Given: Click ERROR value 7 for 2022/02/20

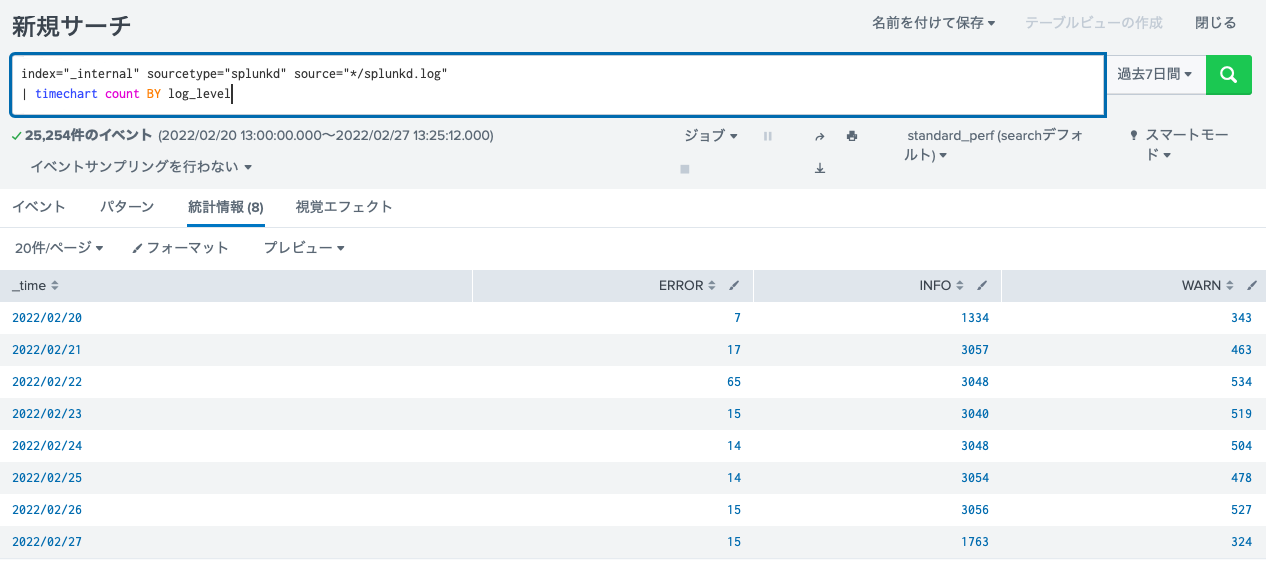Looking at the screenshot, I should pos(737,318).
